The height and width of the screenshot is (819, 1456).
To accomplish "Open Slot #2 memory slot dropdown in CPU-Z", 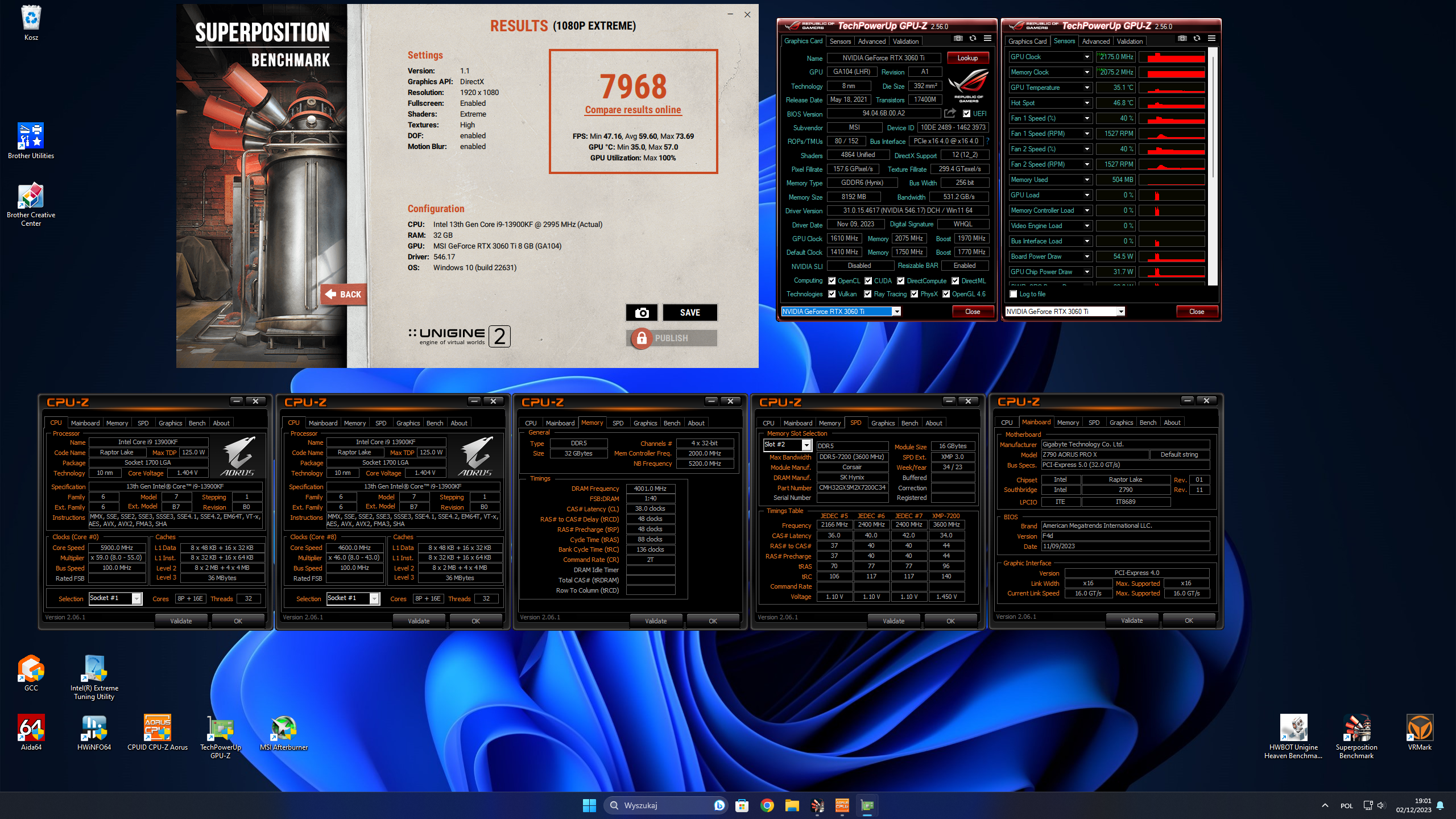I will coord(806,445).
